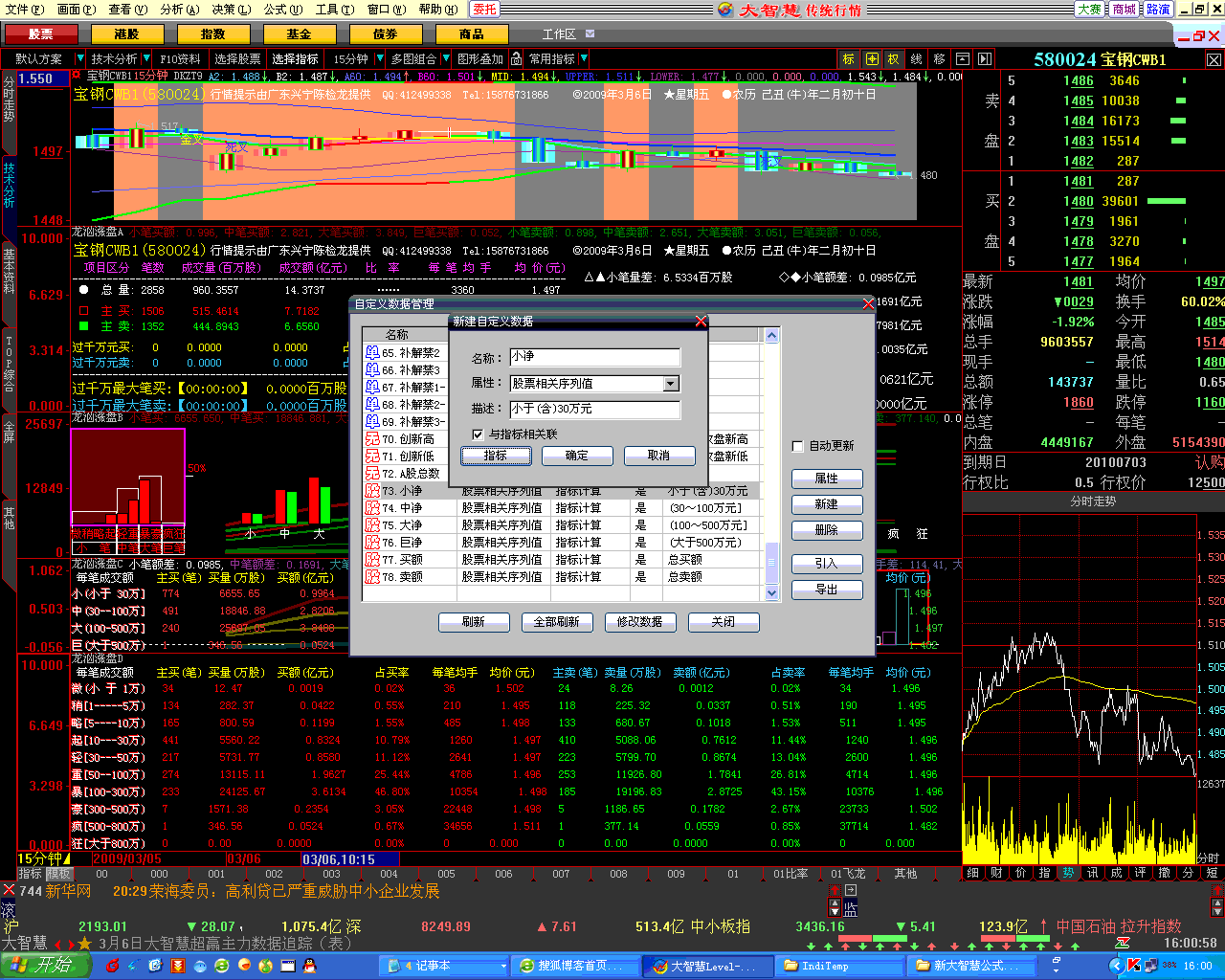This screenshot has width=1225, height=980.
Task: Click the 全部刷新 button
Action: click(x=556, y=622)
